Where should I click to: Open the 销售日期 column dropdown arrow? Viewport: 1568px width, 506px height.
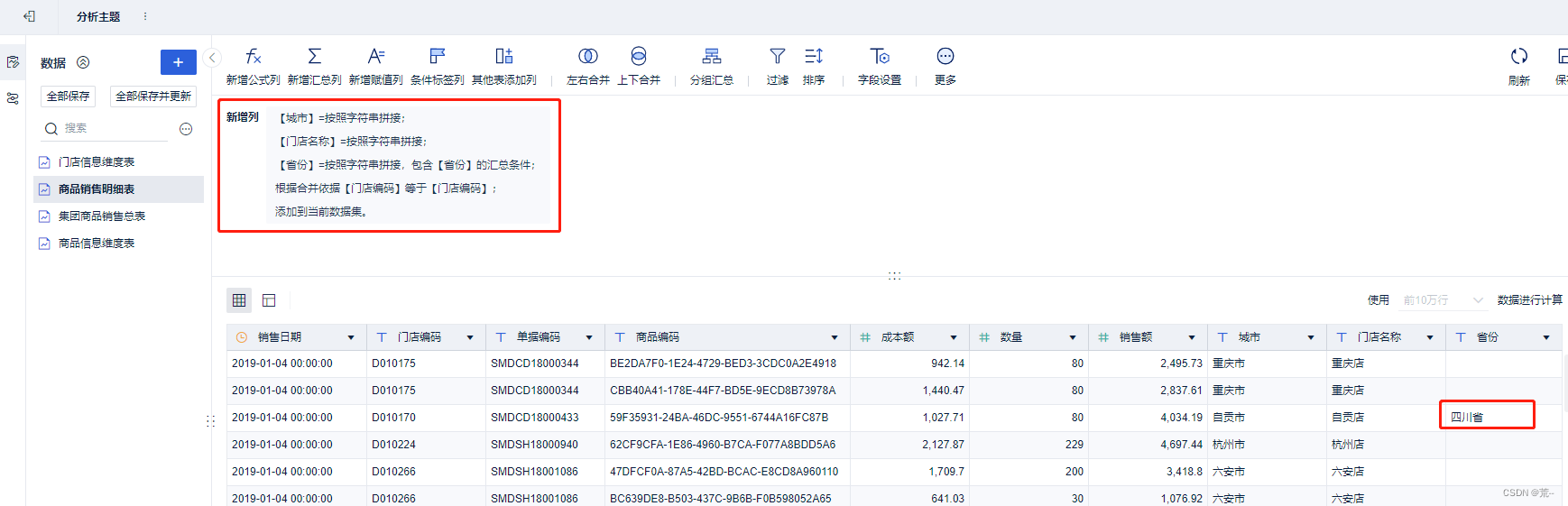tap(351, 337)
